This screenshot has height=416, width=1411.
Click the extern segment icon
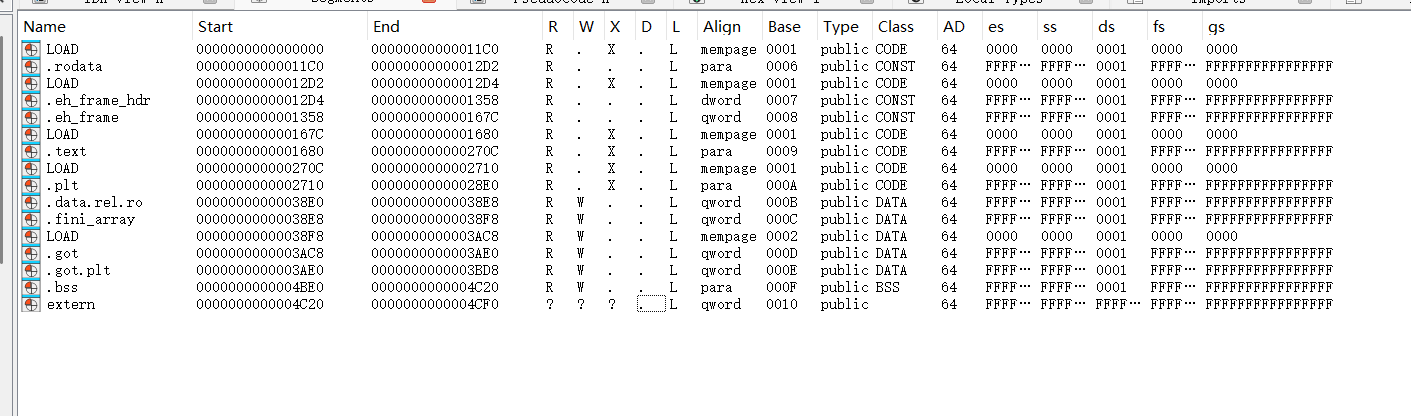pyautogui.click(x=32, y=304)
